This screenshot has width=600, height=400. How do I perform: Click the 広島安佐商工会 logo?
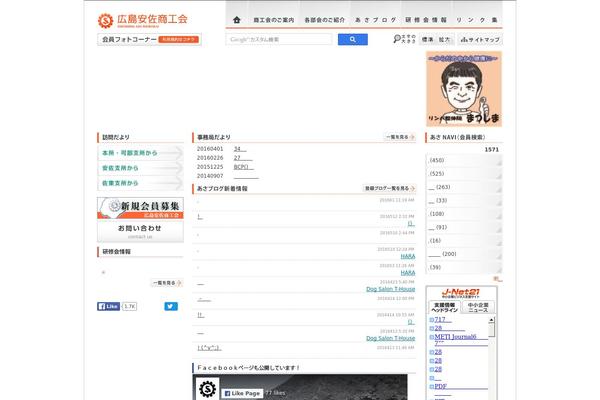[x=143, y=20]
